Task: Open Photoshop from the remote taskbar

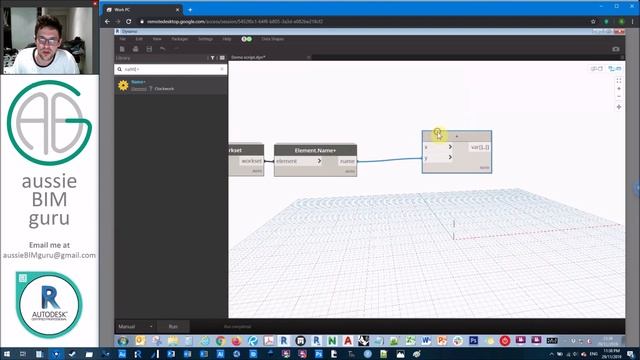Action: 473,340
